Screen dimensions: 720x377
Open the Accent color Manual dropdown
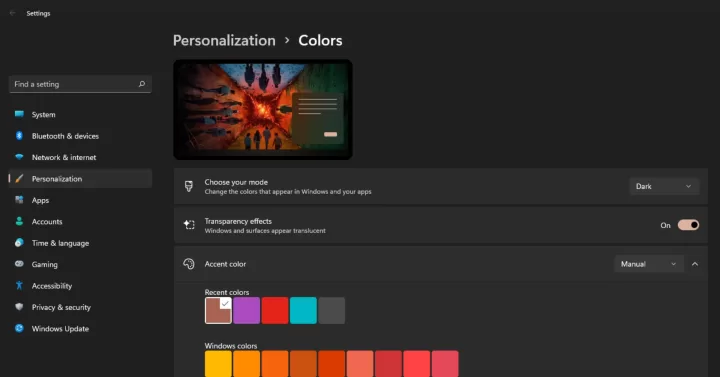(x=649, y=264)
